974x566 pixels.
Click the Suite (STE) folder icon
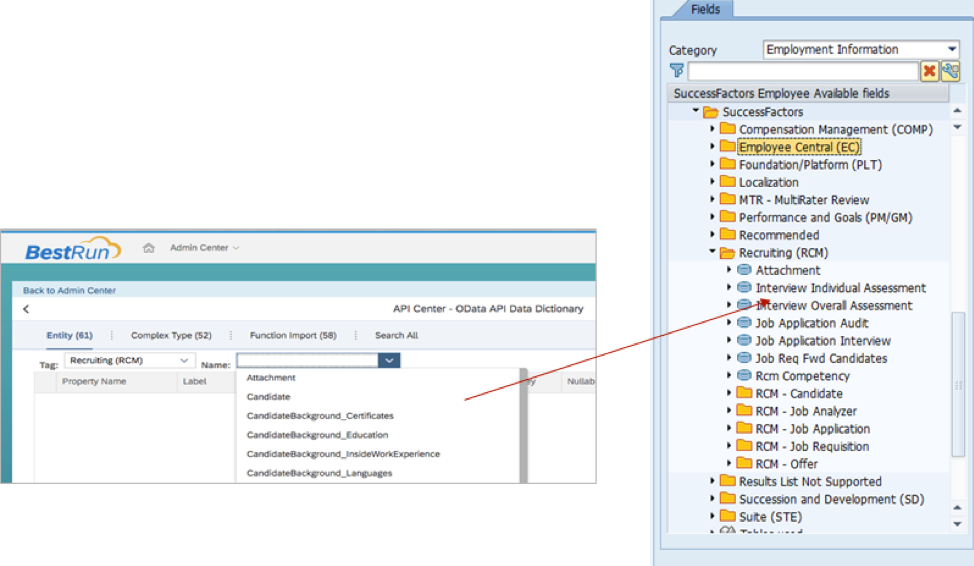tap(727, 516)
